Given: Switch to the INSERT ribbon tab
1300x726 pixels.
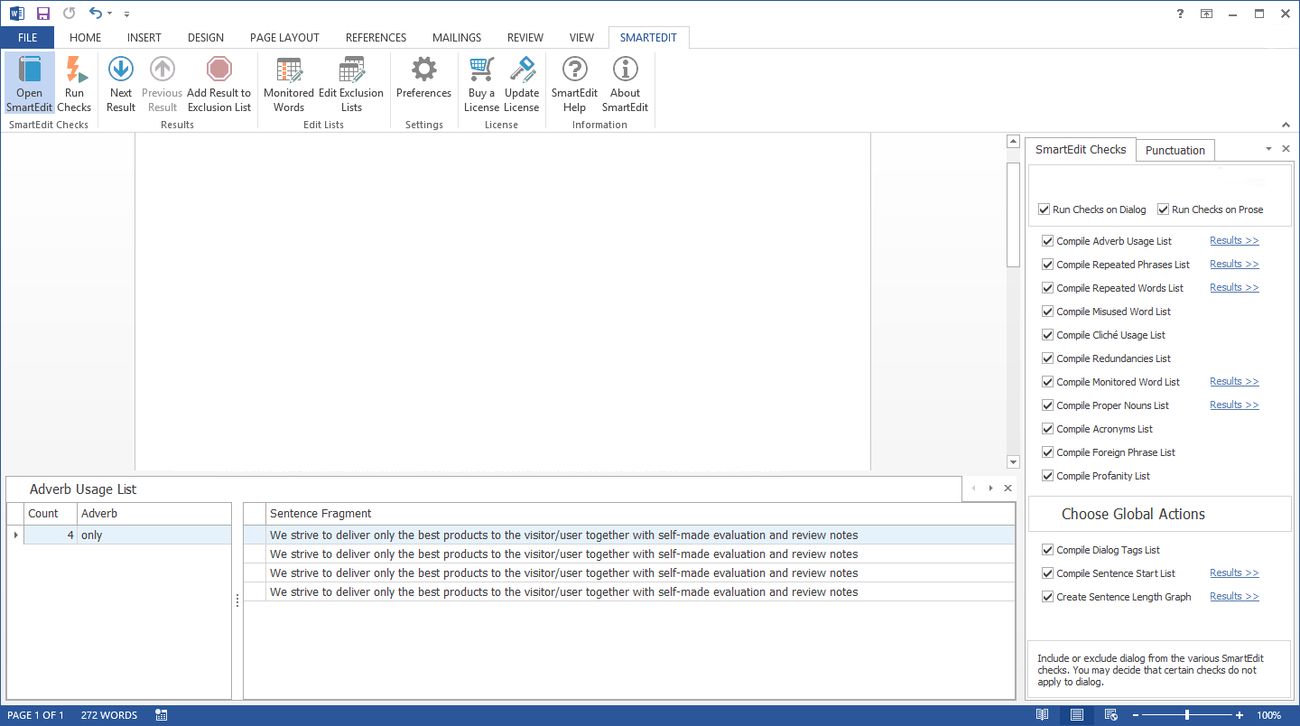Looking at the screenshot, I should click(144, 38).
